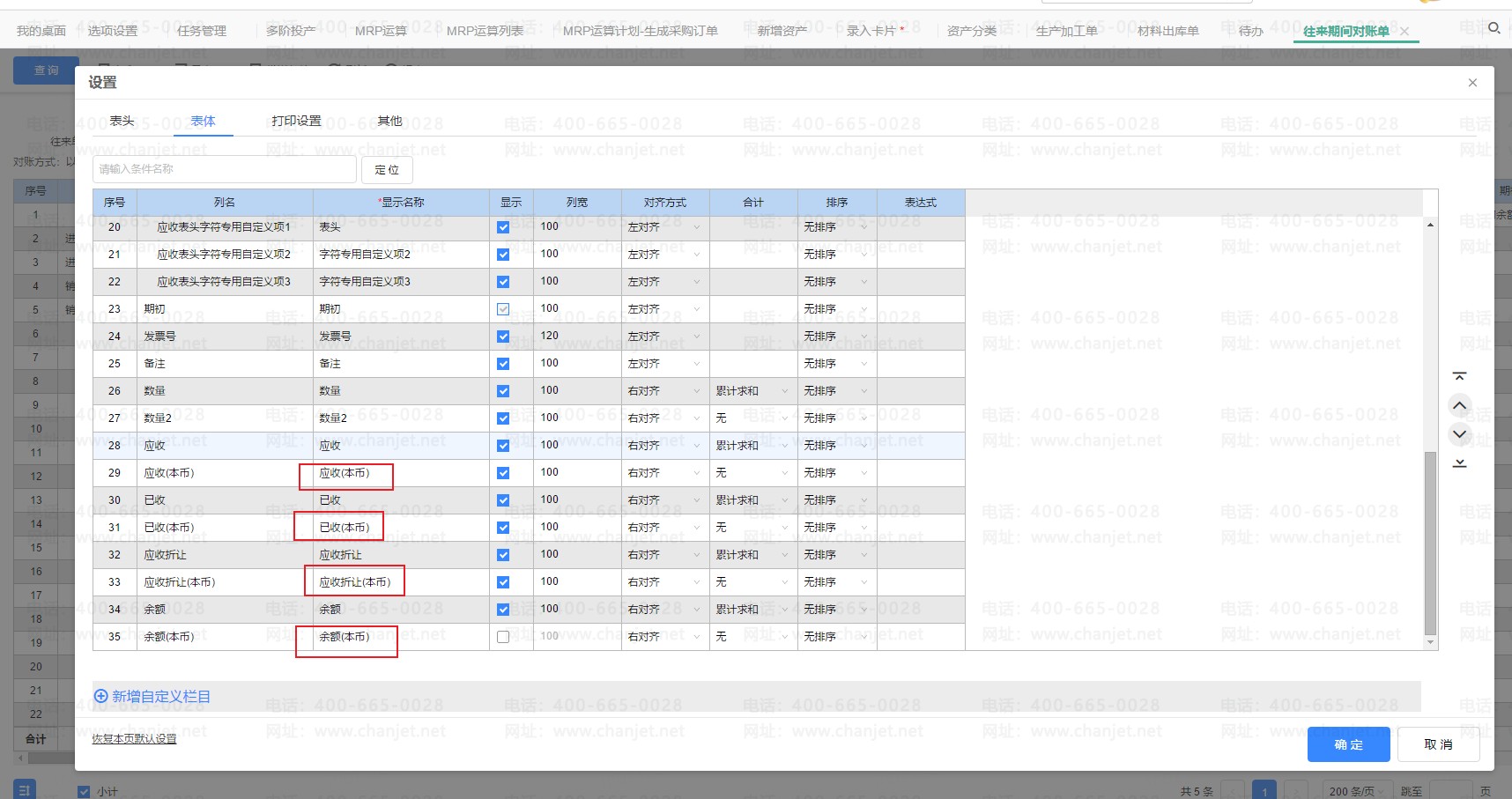1512x799 pixels.
Task: Click the 恢复本页默认设置 link
Action: coord(134,738)
